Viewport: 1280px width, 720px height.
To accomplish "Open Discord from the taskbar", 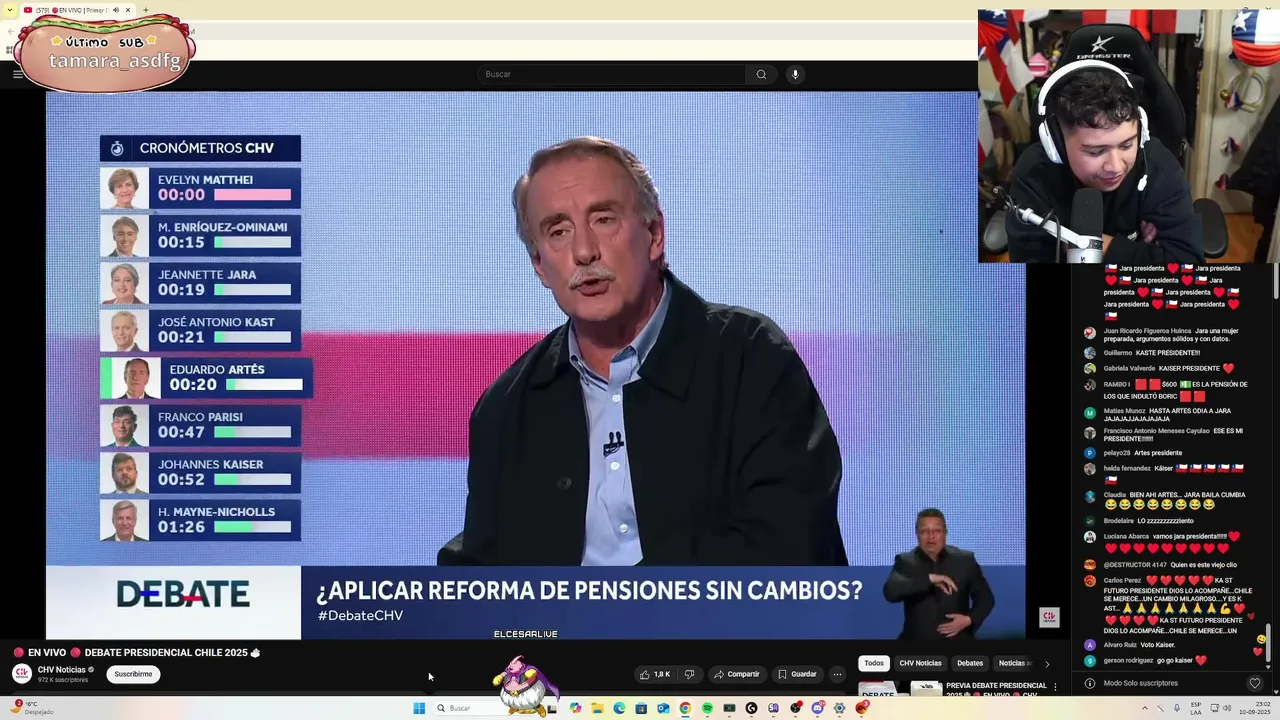I will [817, 708].
